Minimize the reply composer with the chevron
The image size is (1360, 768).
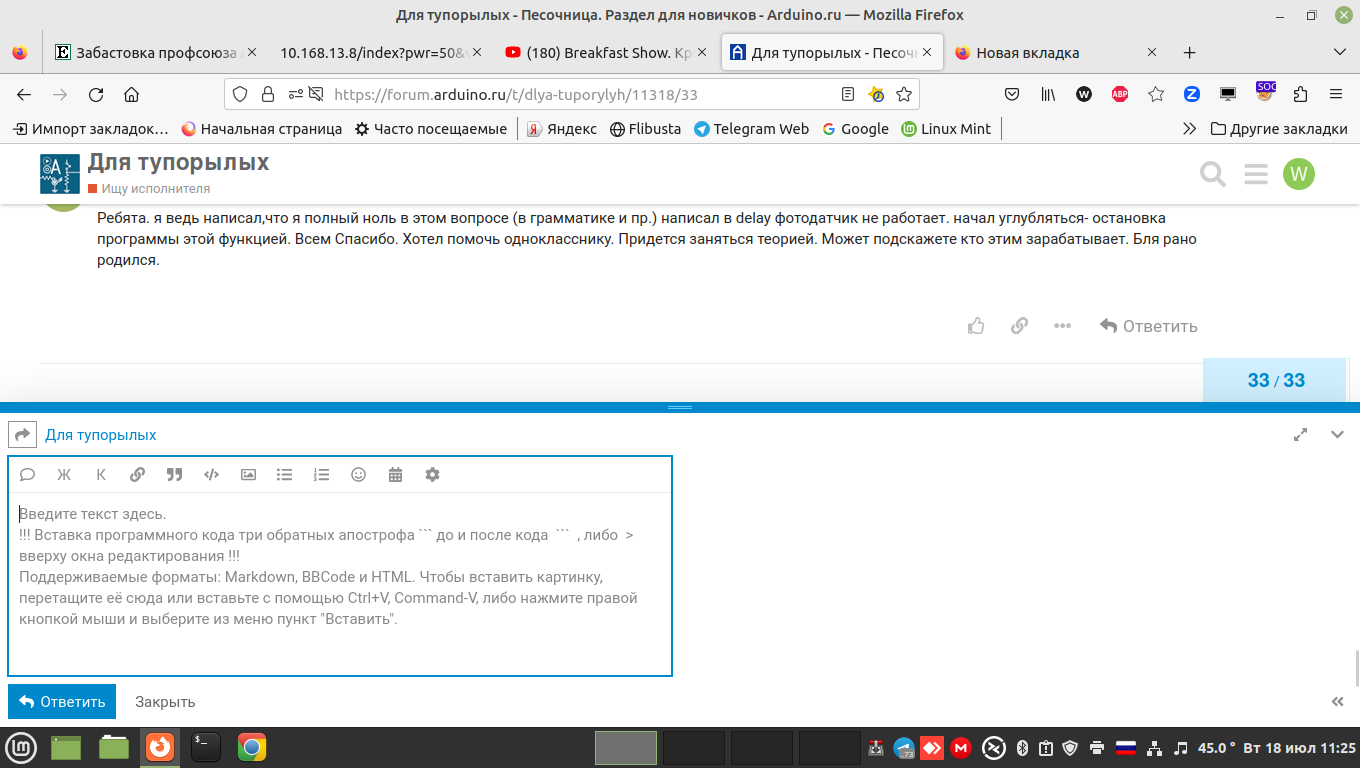[1337, 435]
